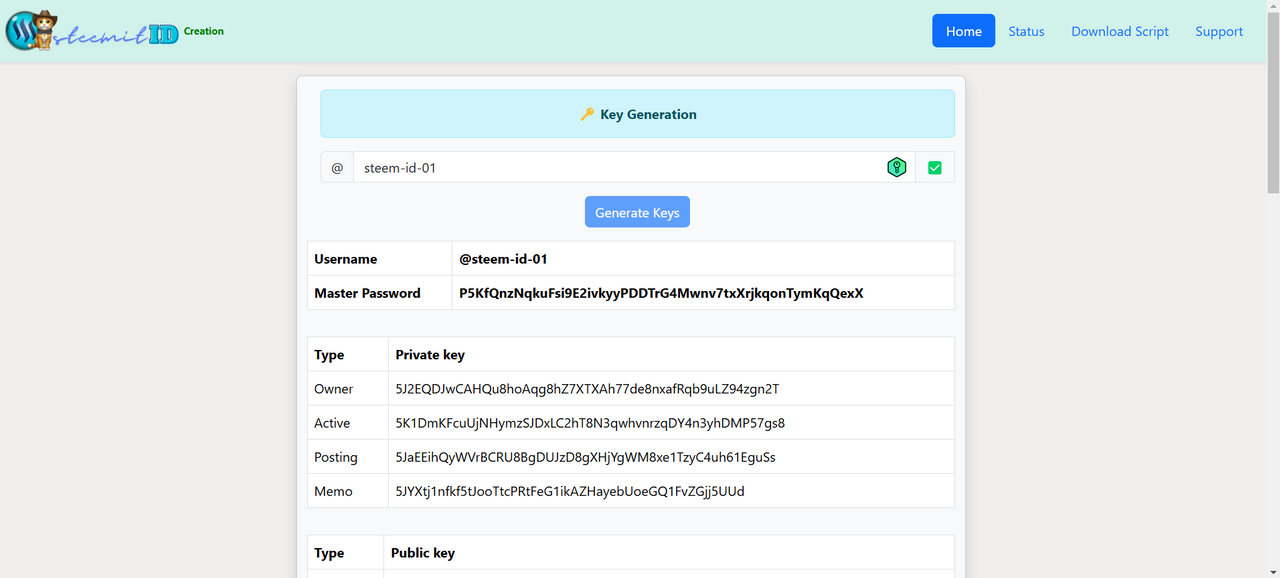Select the Master Password value

[661, 293]
